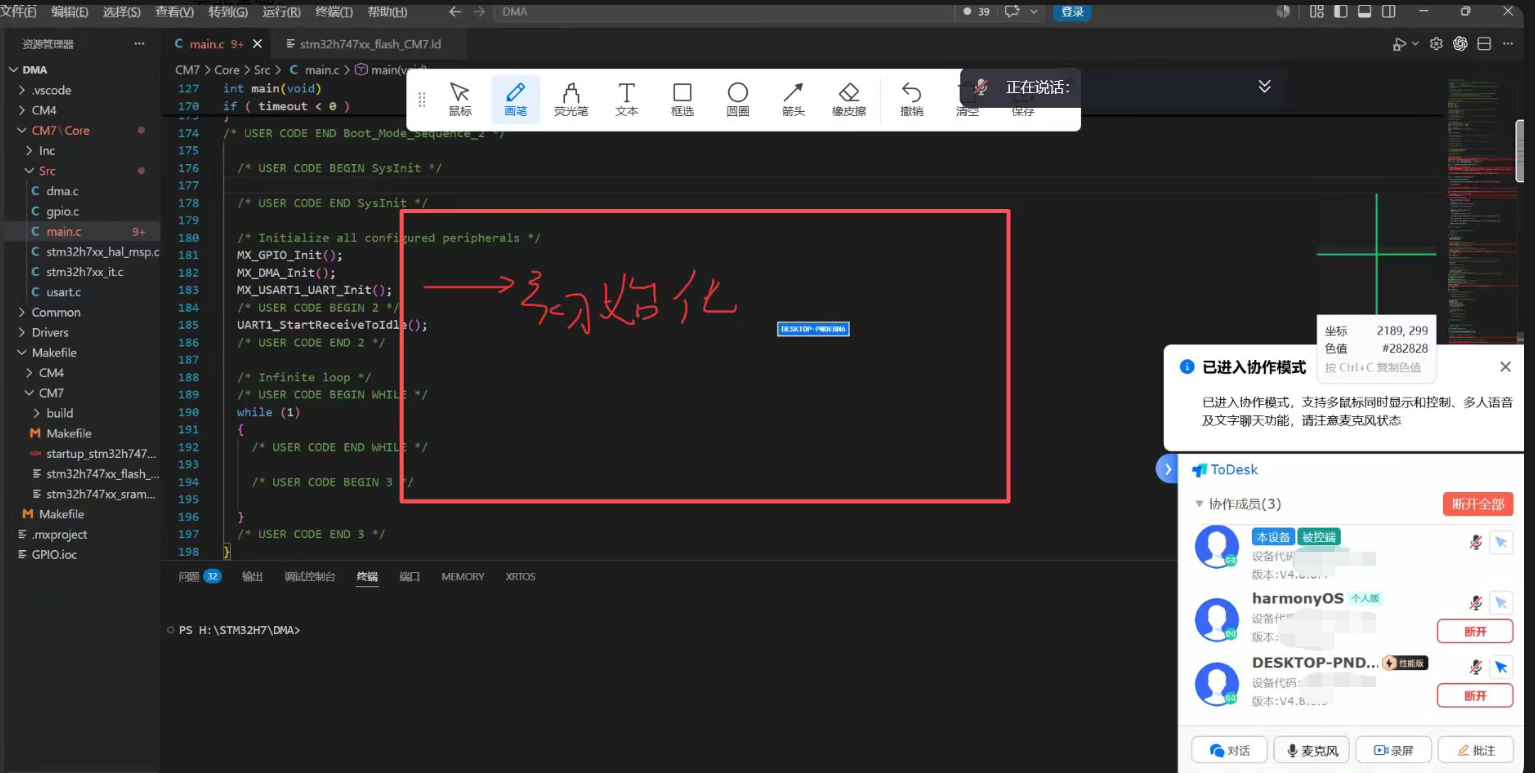1535x773 pixels.
Task: Click the DMA command center search box
Action: click(725, 12)
